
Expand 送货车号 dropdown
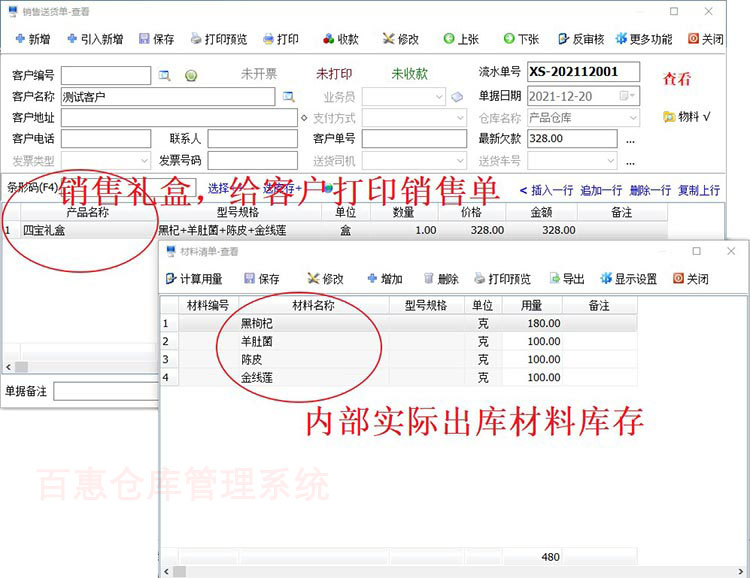(x=611, y=161)
